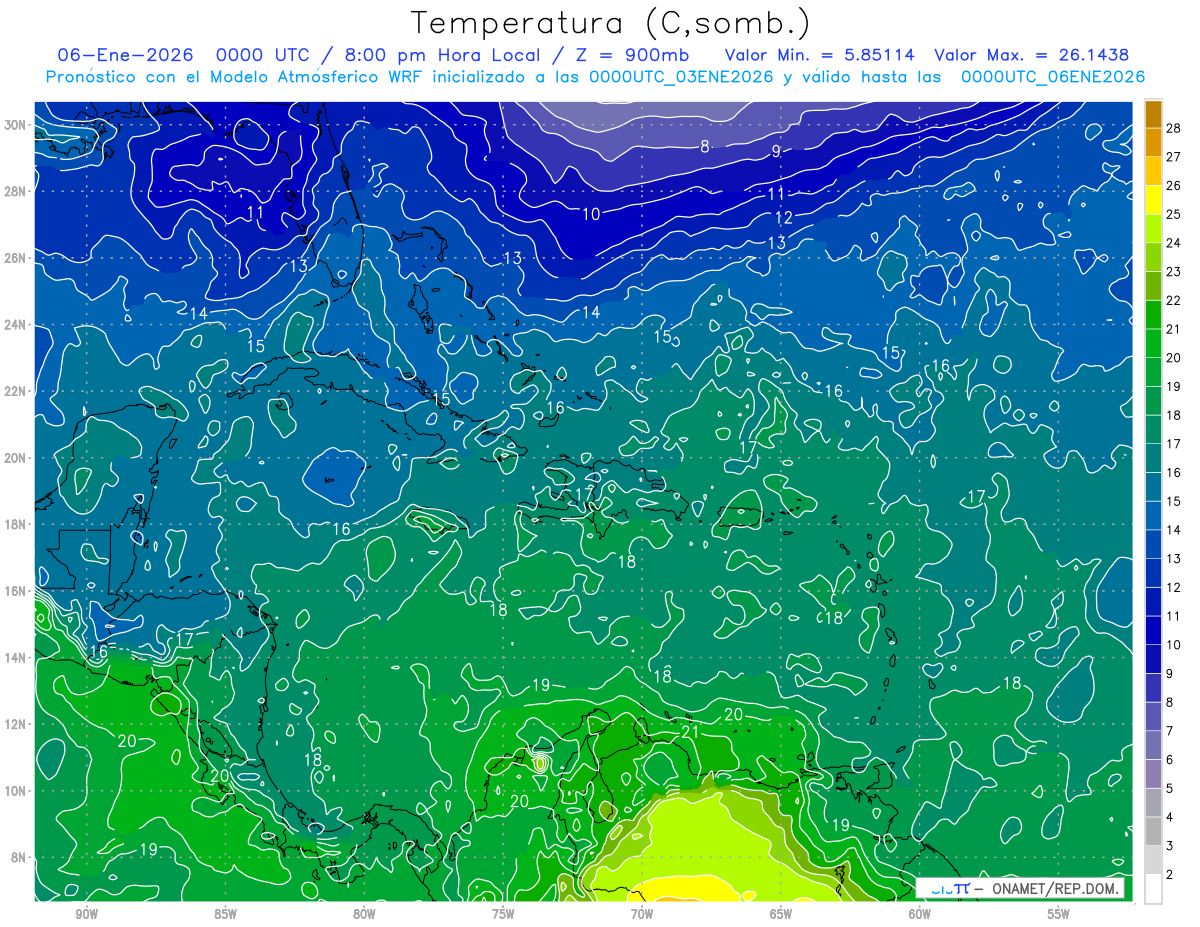Click the longitude label '60W'
The width and height of the screenshot is (1200, 927).
pyautogui.click(x=920, y=914)
